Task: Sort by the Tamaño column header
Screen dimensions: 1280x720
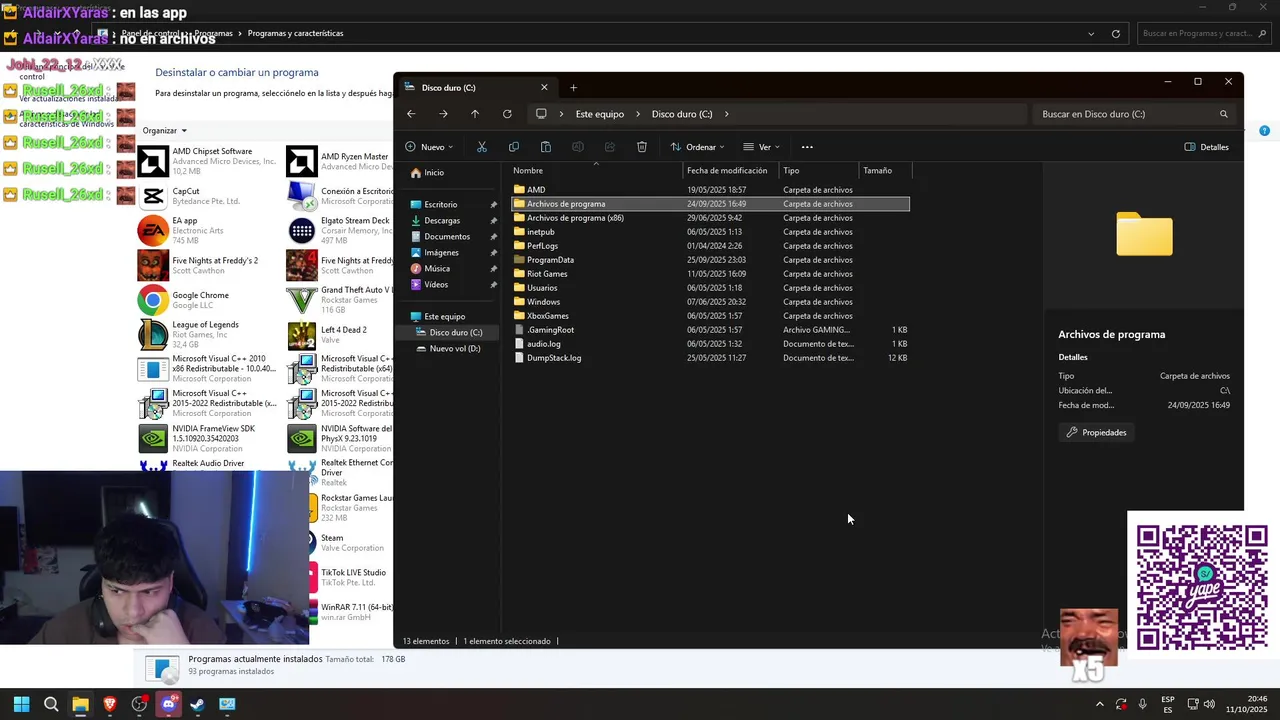Action: [x=885, y=170]
